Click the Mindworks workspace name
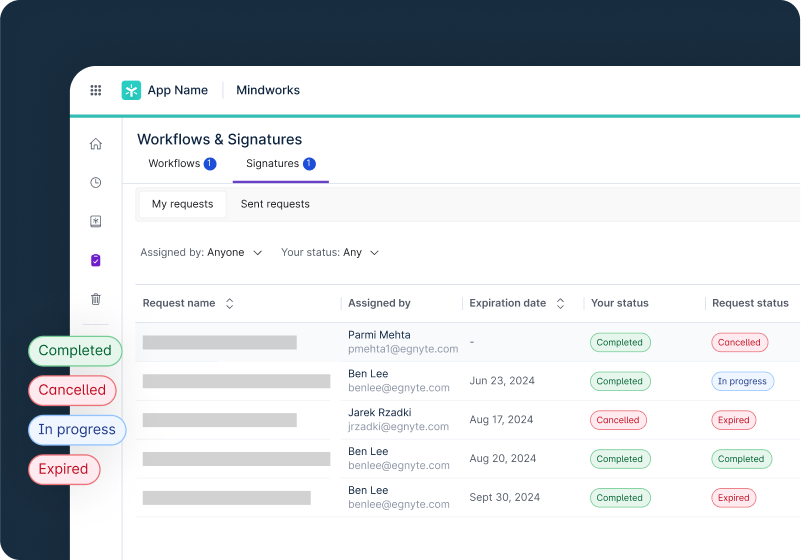This screenshot has height=560, width=801. click(267, 90)
